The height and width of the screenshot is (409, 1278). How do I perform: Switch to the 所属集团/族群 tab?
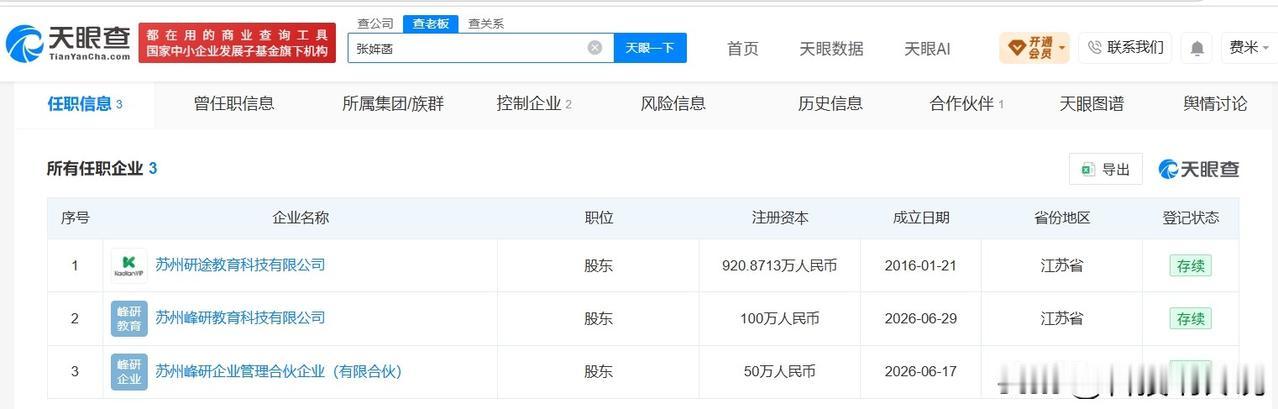point(393,103)
